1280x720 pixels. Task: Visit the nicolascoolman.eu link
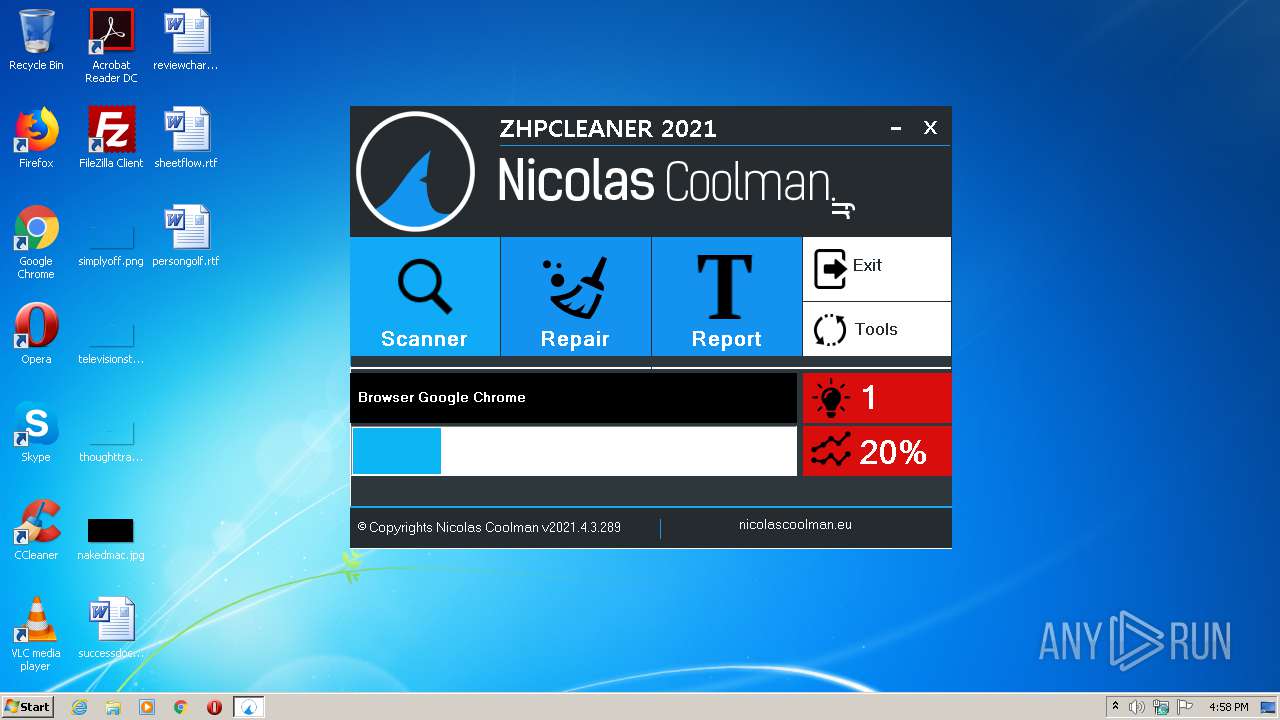click(795, 525)
